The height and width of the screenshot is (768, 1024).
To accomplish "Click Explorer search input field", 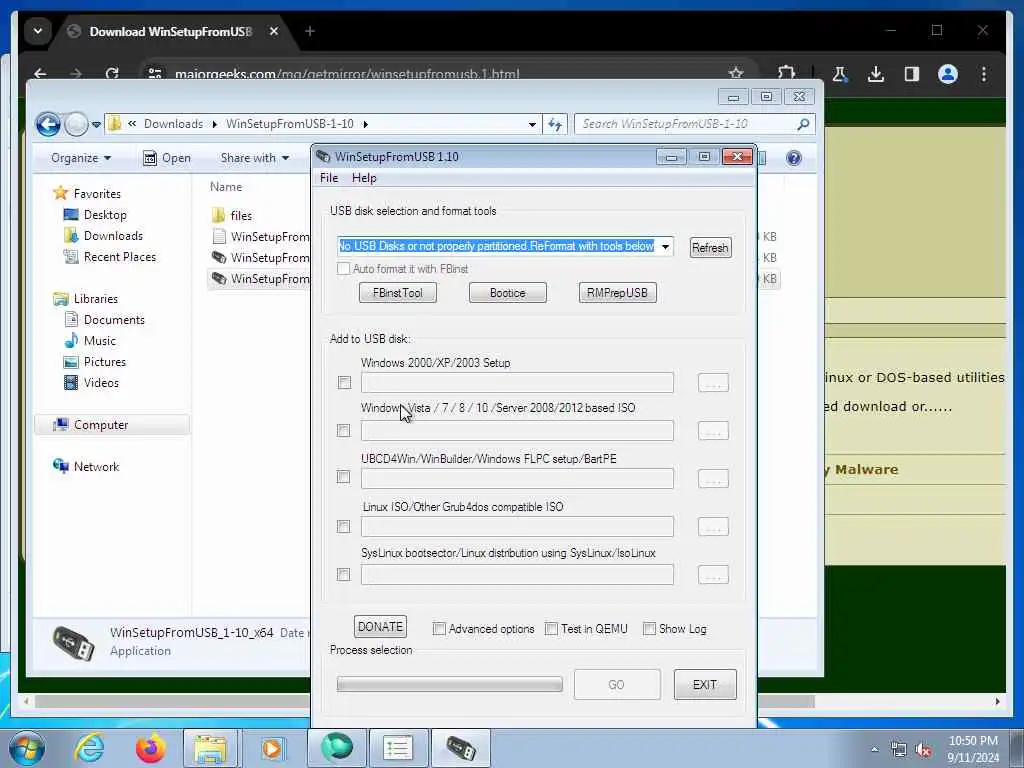I will click(x=687, y=124).
